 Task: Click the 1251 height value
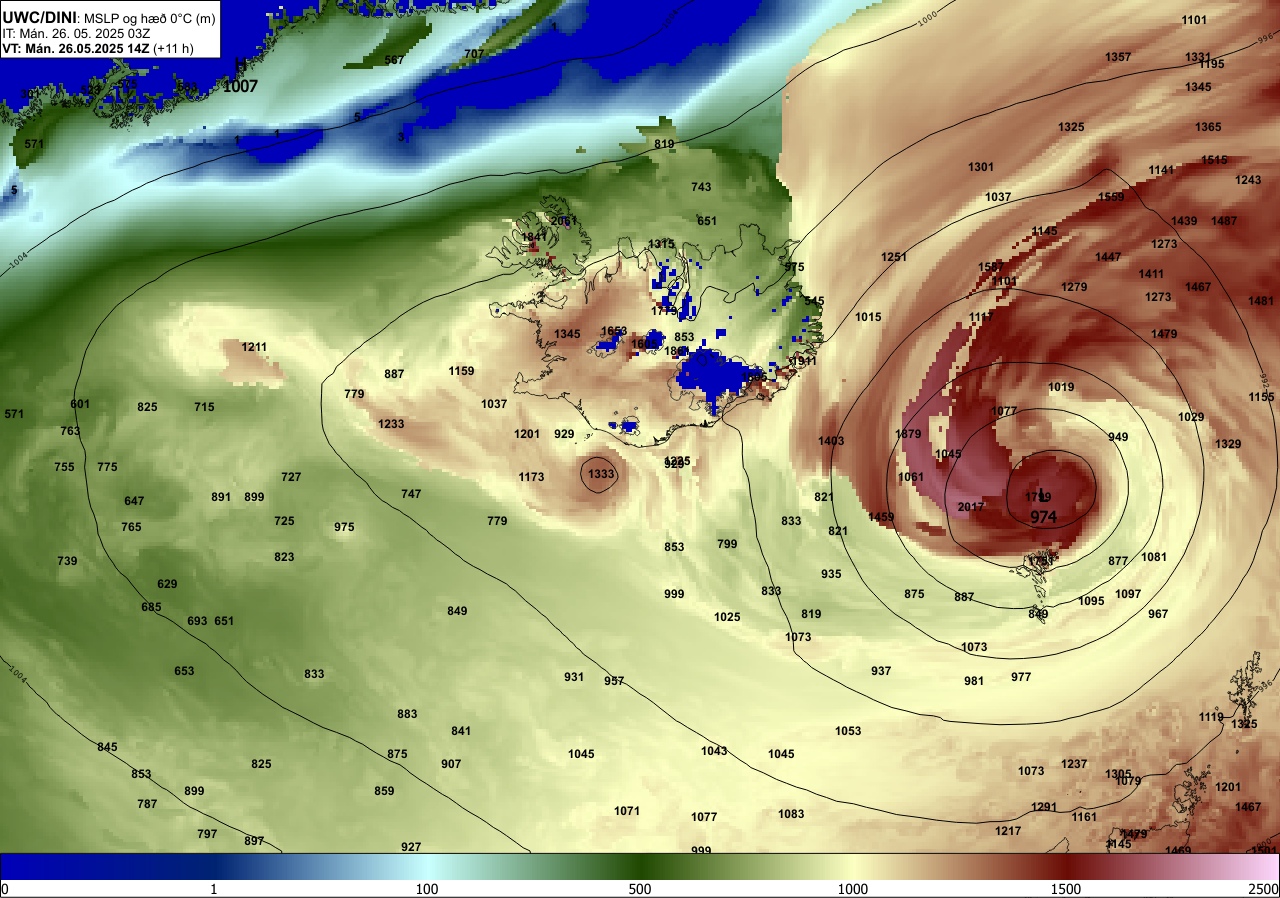pos(894,257)
